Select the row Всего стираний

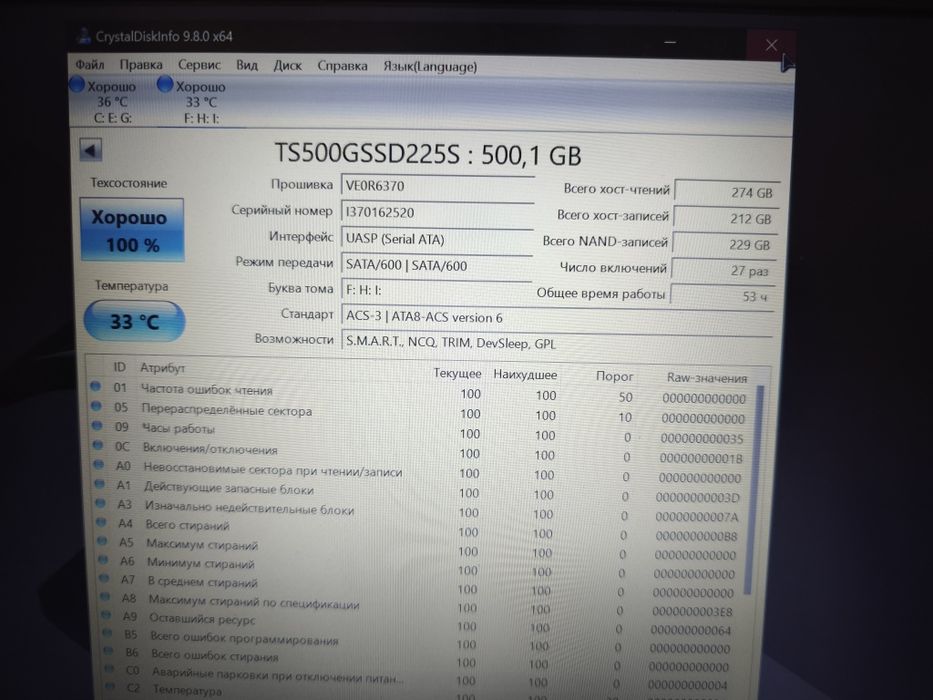(418, 530)
